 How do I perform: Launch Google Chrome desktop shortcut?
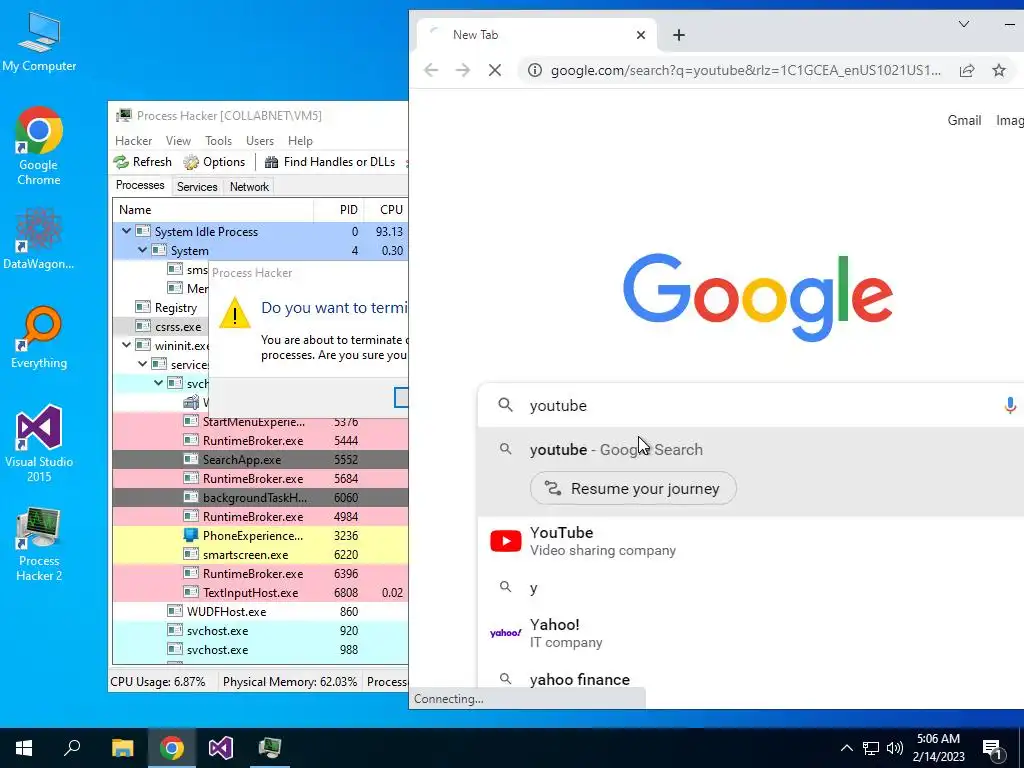click(39, 146)
